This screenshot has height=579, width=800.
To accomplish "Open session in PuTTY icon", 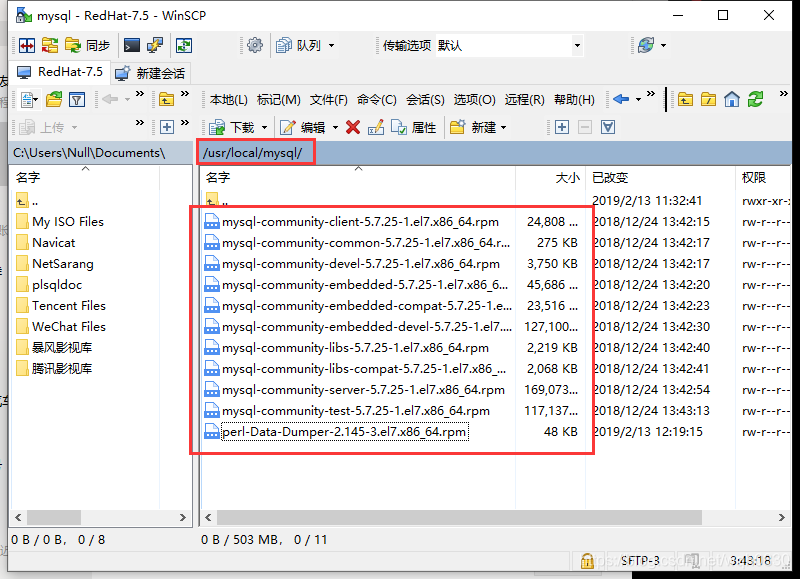I will pyautogui.click(x=155, y=46).
